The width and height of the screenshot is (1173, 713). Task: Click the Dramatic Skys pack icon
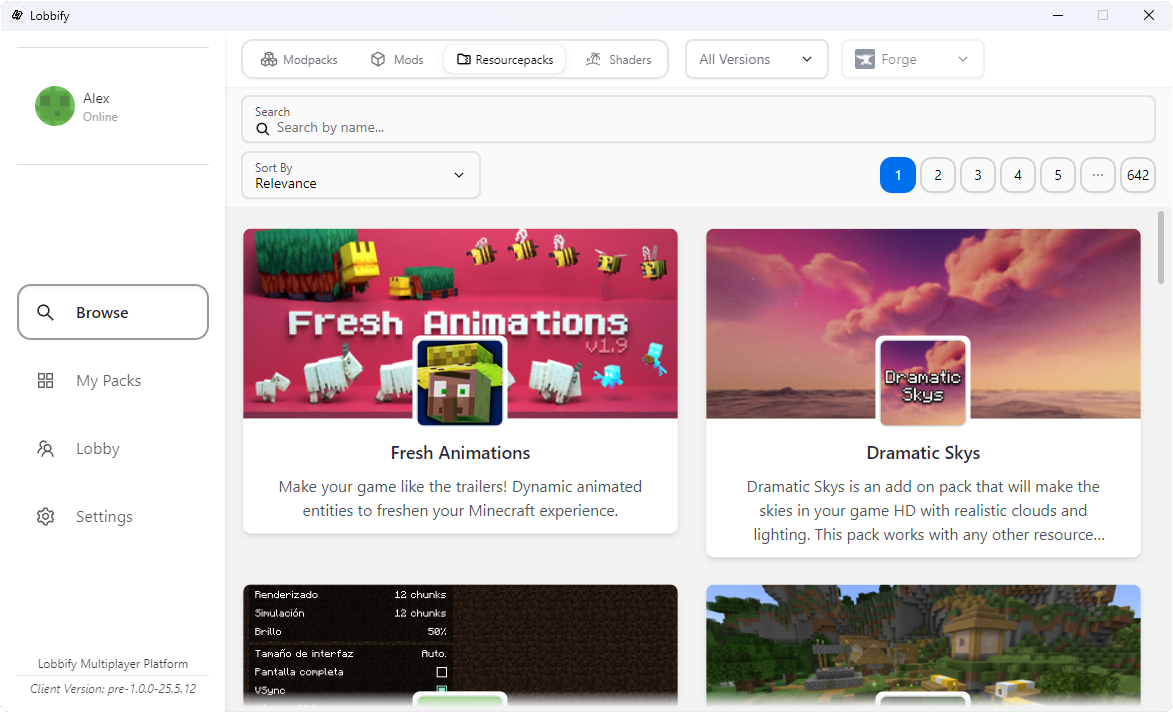coord(923,382)
